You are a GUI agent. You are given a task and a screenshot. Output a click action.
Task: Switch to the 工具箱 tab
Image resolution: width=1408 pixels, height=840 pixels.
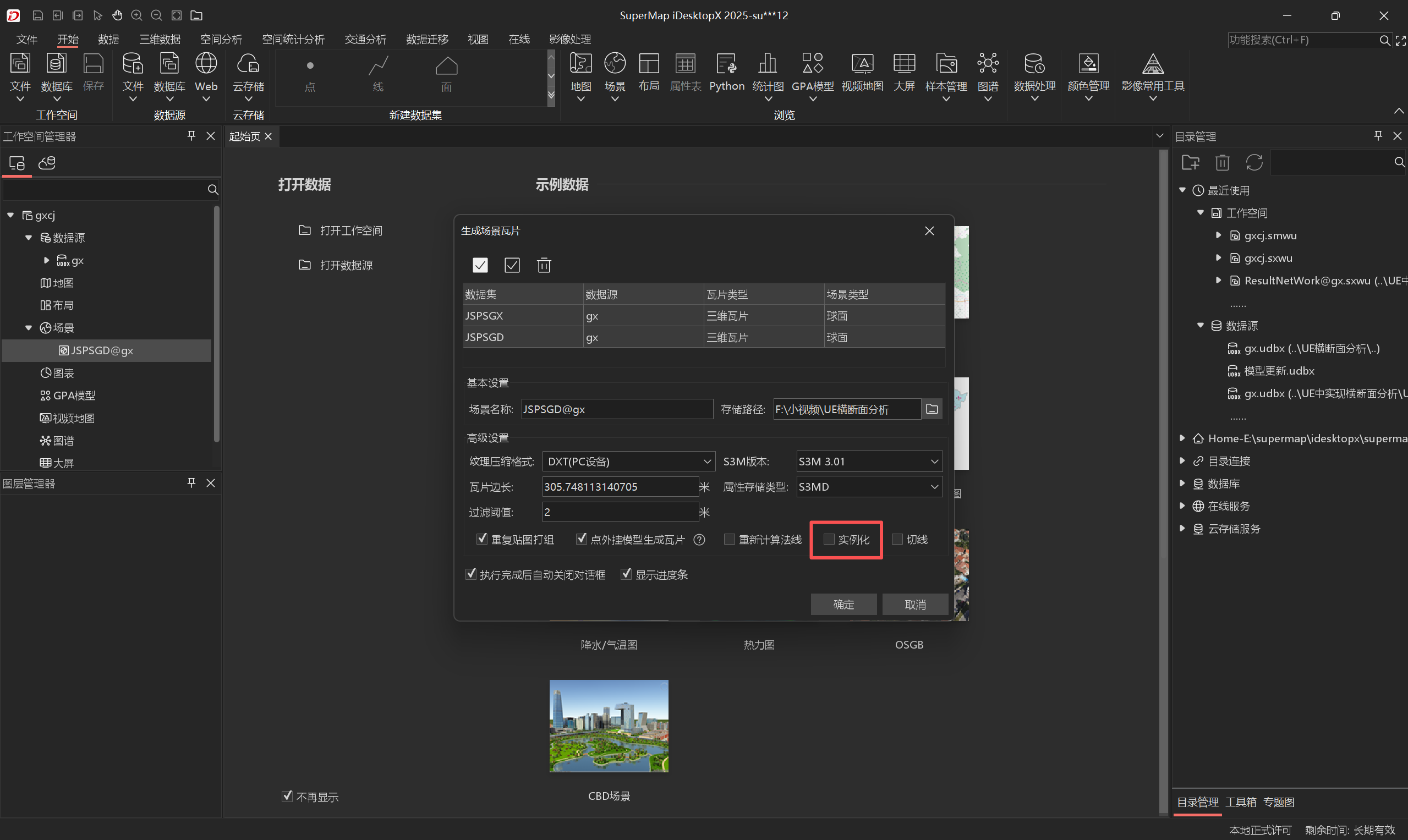click(1240, 802)
